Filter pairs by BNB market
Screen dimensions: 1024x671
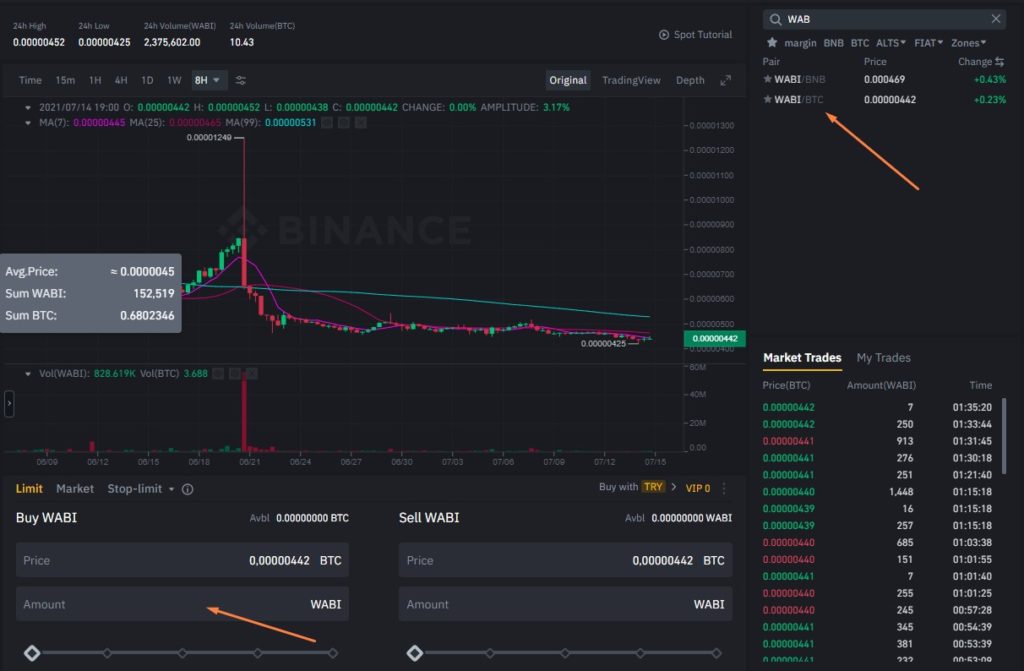click(833, 43)
